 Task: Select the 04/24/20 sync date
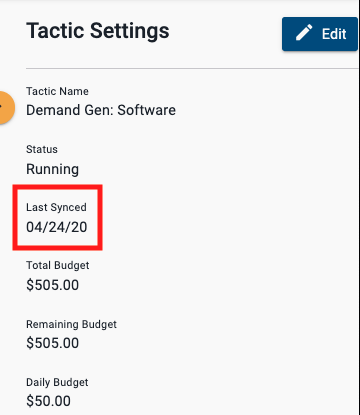pyautogui.click(x=57, y=227)
